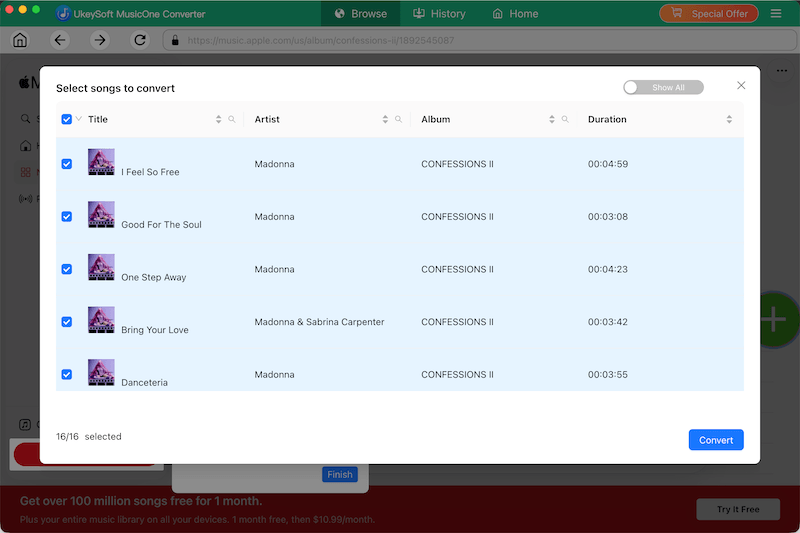Screen dimensions: 800x533
Task: Open the hamburger menu icon
Action: [x=776, y=14]
